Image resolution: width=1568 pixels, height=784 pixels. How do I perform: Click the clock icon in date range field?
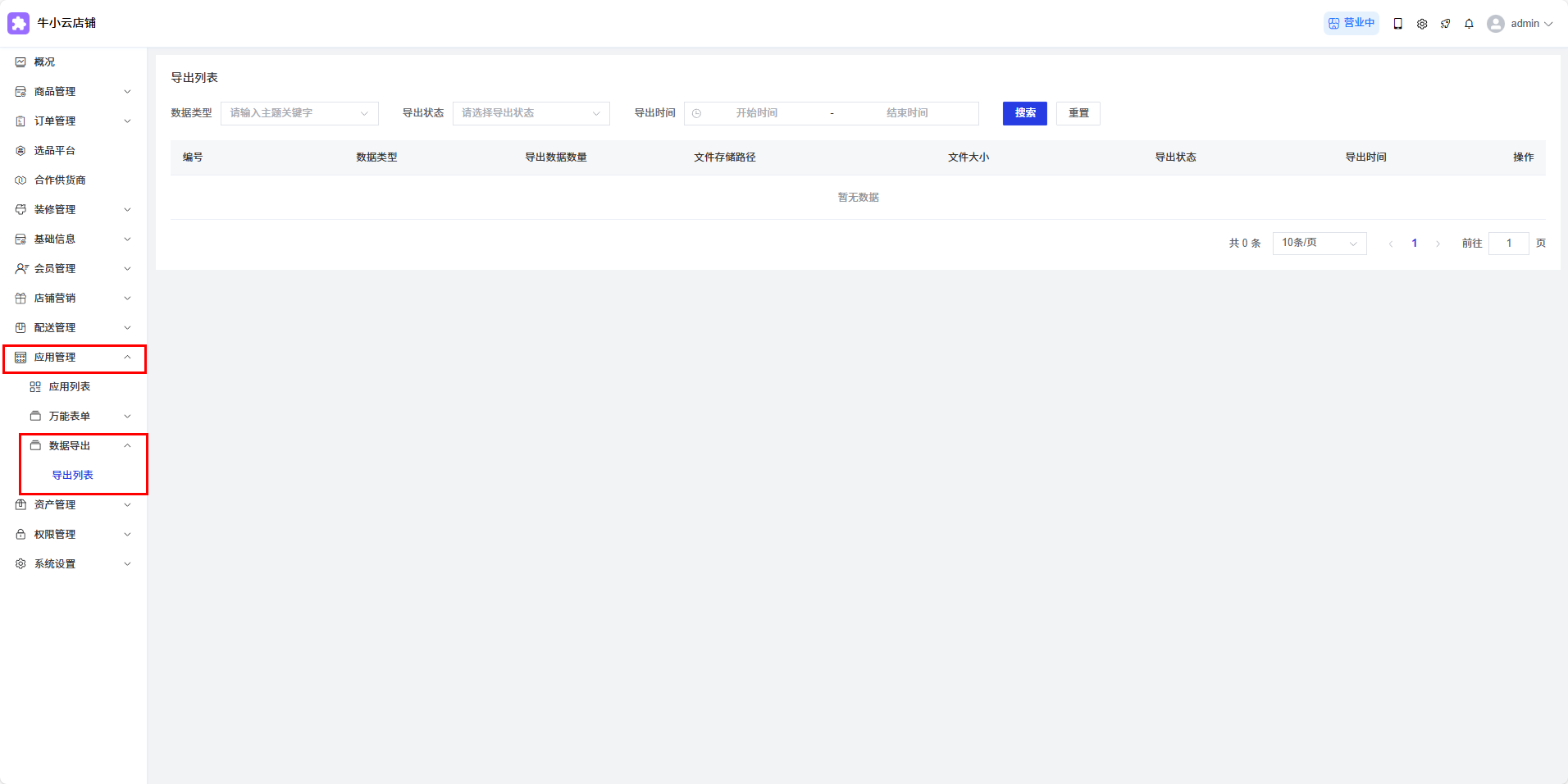point(696,113)
